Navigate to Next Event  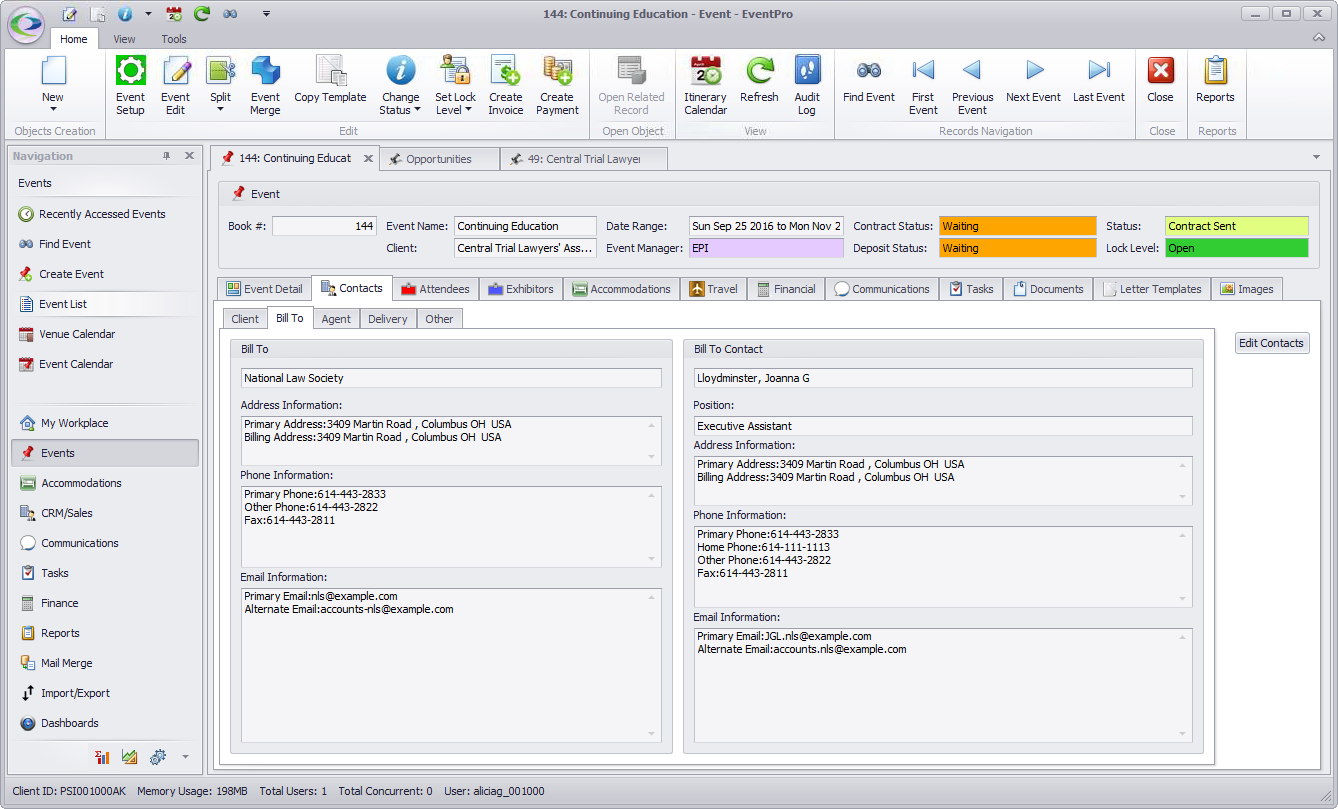point(1033,80)
